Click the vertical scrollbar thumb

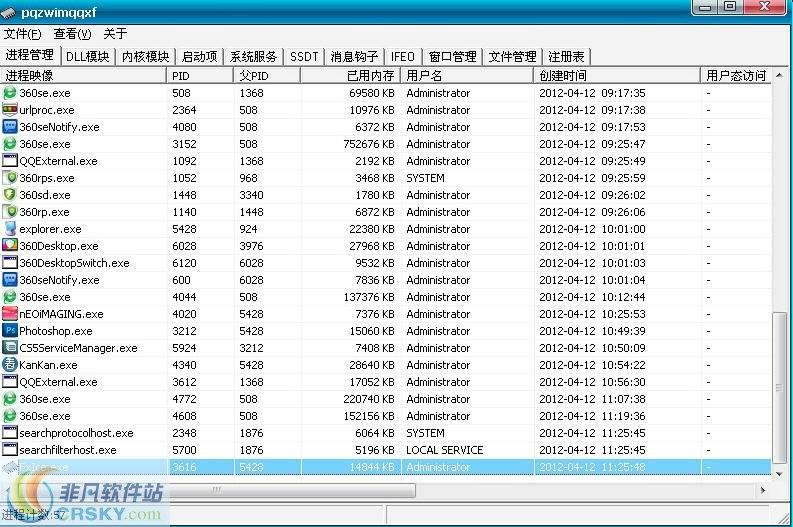(779, 388)
